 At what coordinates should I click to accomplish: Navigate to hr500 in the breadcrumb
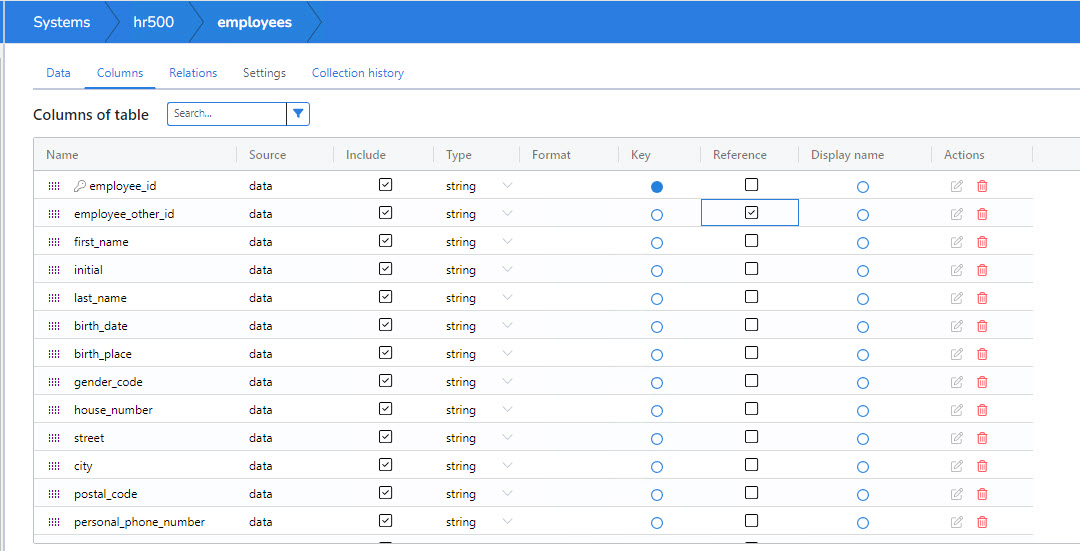point(153,22)
